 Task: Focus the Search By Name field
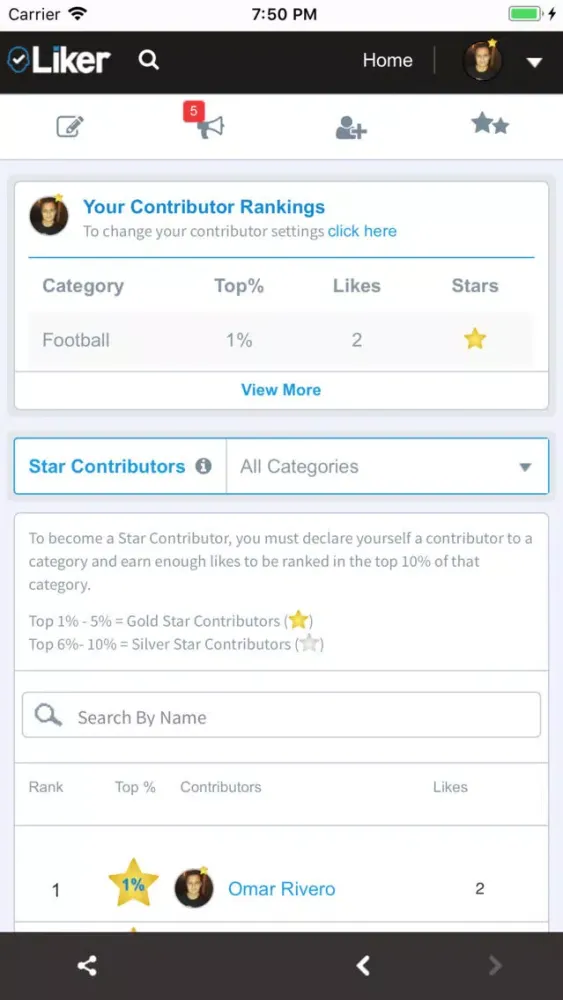click(281, 715)
